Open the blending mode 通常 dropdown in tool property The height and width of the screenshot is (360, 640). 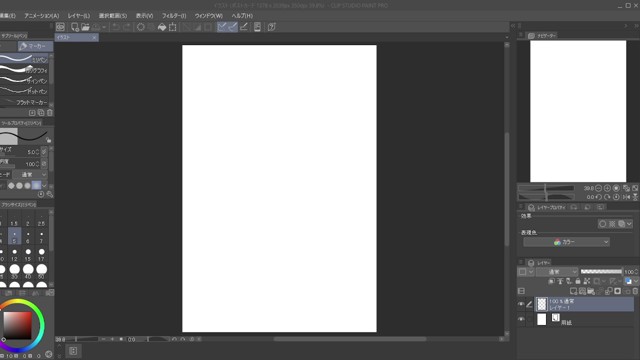pos(30,175)
